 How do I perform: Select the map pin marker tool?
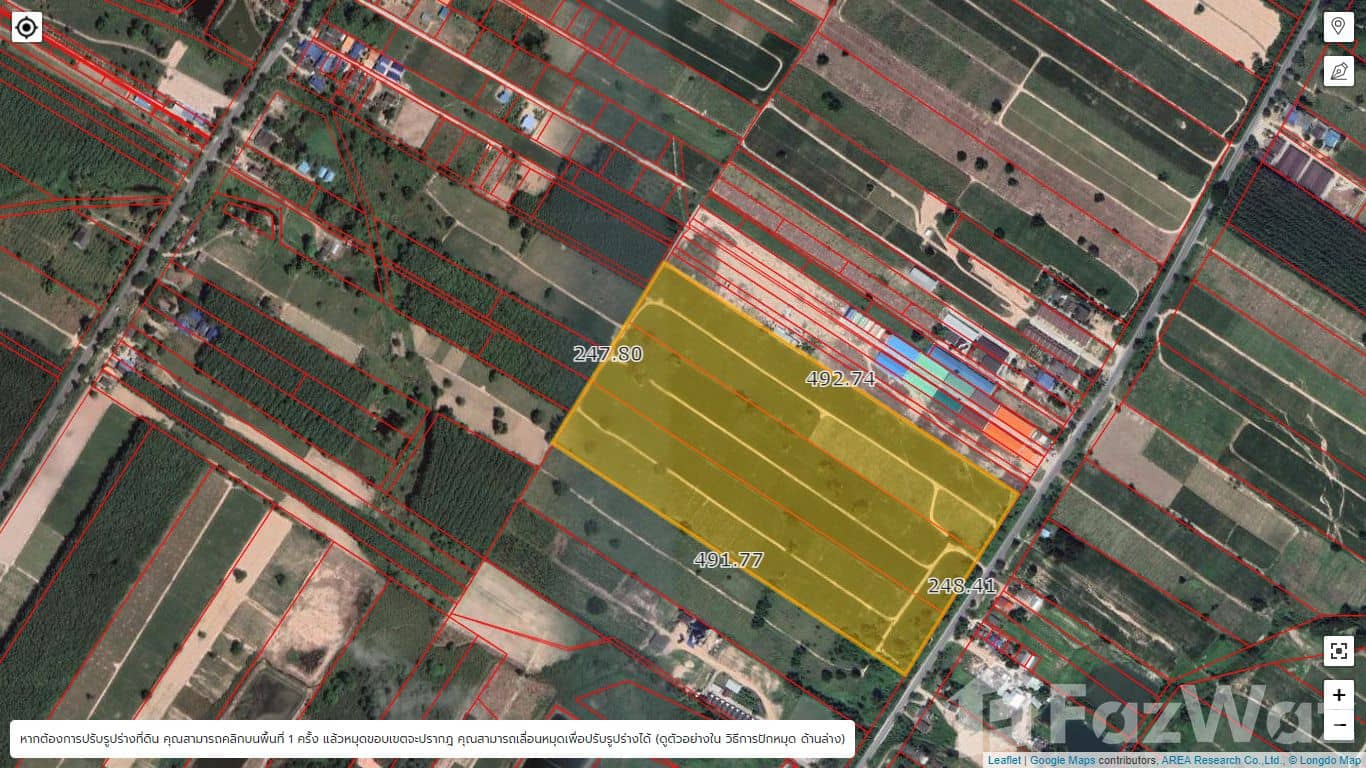click(1338, 27)
